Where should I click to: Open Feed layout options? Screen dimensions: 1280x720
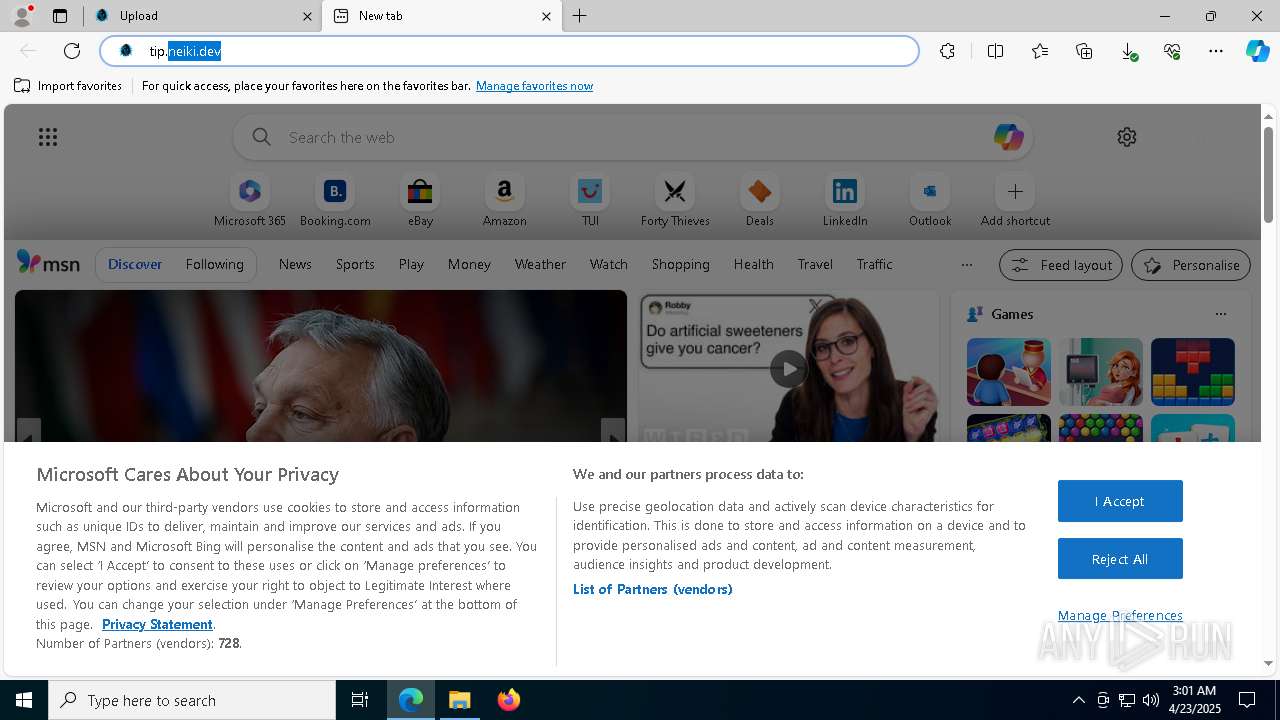click(1060, 265)
